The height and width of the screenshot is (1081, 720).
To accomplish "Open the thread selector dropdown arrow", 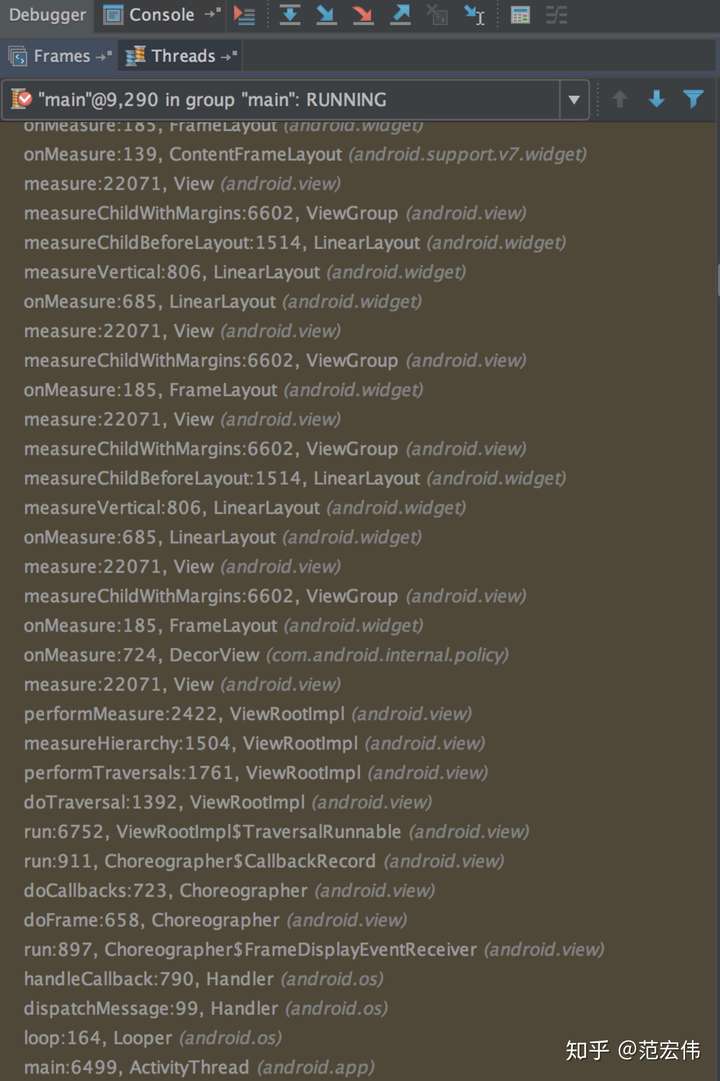I will pyautogui.click(x=573, y=100).
